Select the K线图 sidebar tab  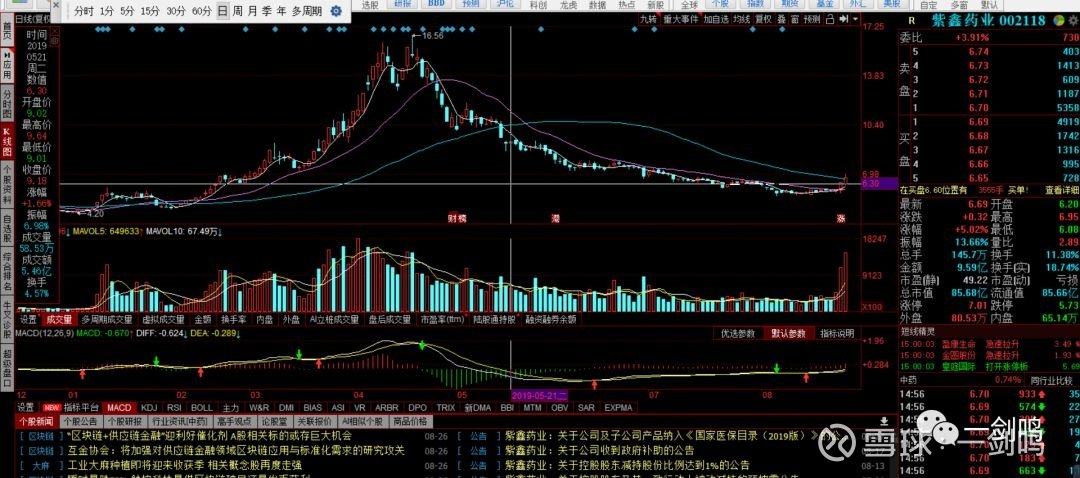pyautogui.click(x=7, y=142)
